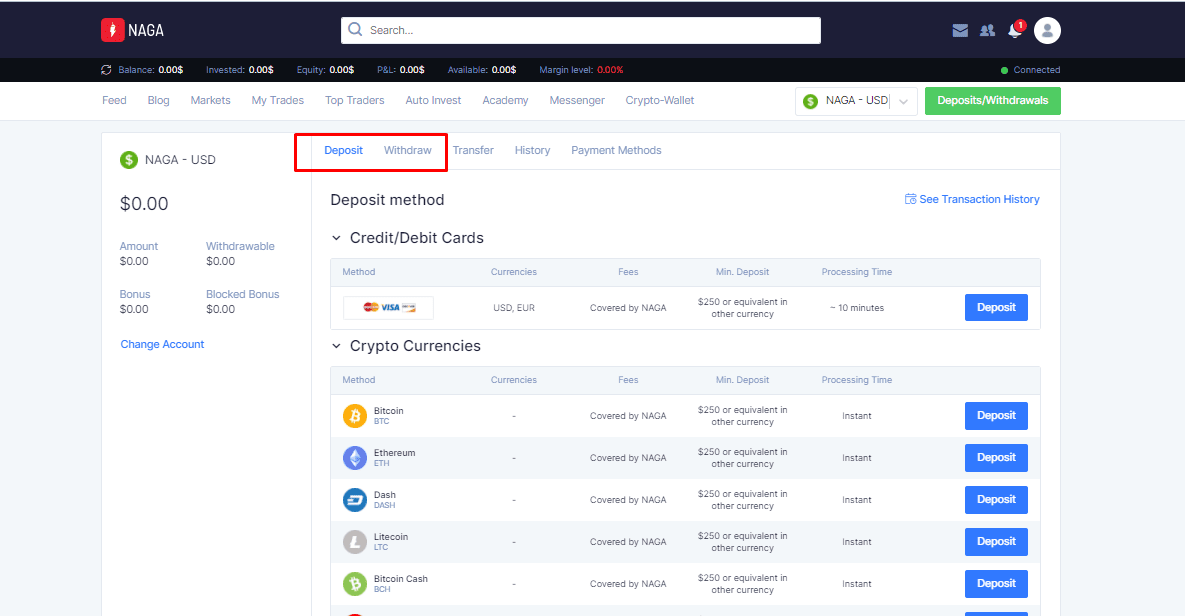Viewport: 1185px width, 616px height.
Task: Open the NAGA - USD account dropdown
Action: [x=856, y=101]
